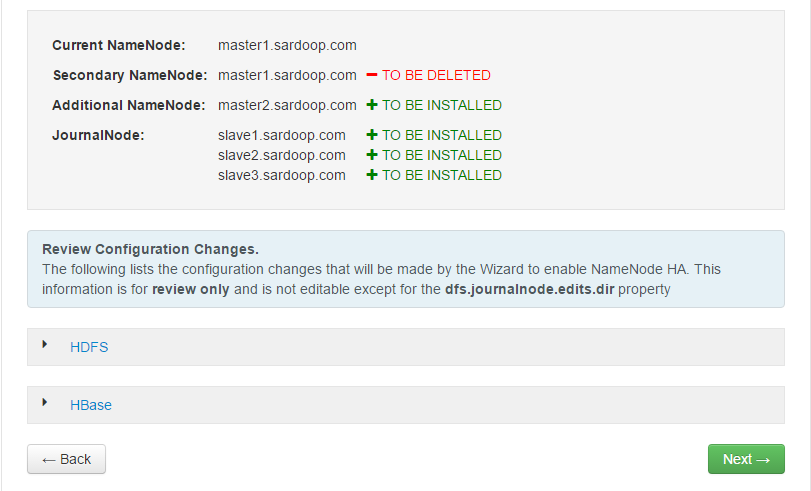Click the red minus icon beside TO BE DELETED
Viewport: 811px width, 491px height.
[x=371, y=75]
